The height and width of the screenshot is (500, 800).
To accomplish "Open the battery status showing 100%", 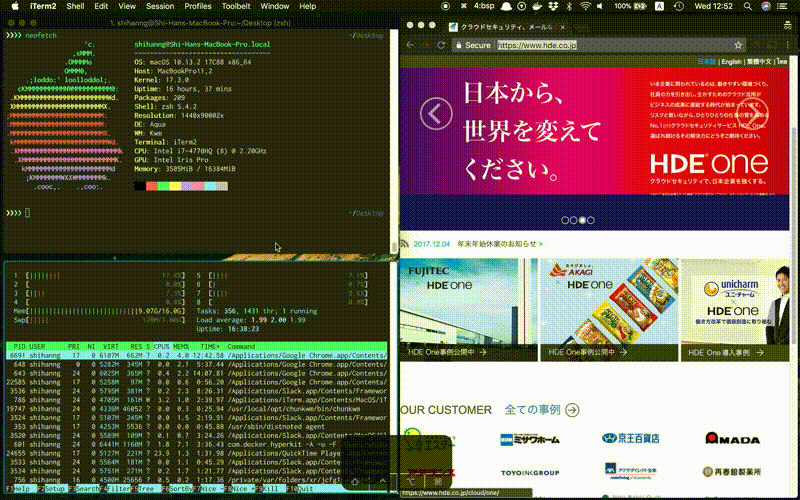I will click(x=630, y=6).
